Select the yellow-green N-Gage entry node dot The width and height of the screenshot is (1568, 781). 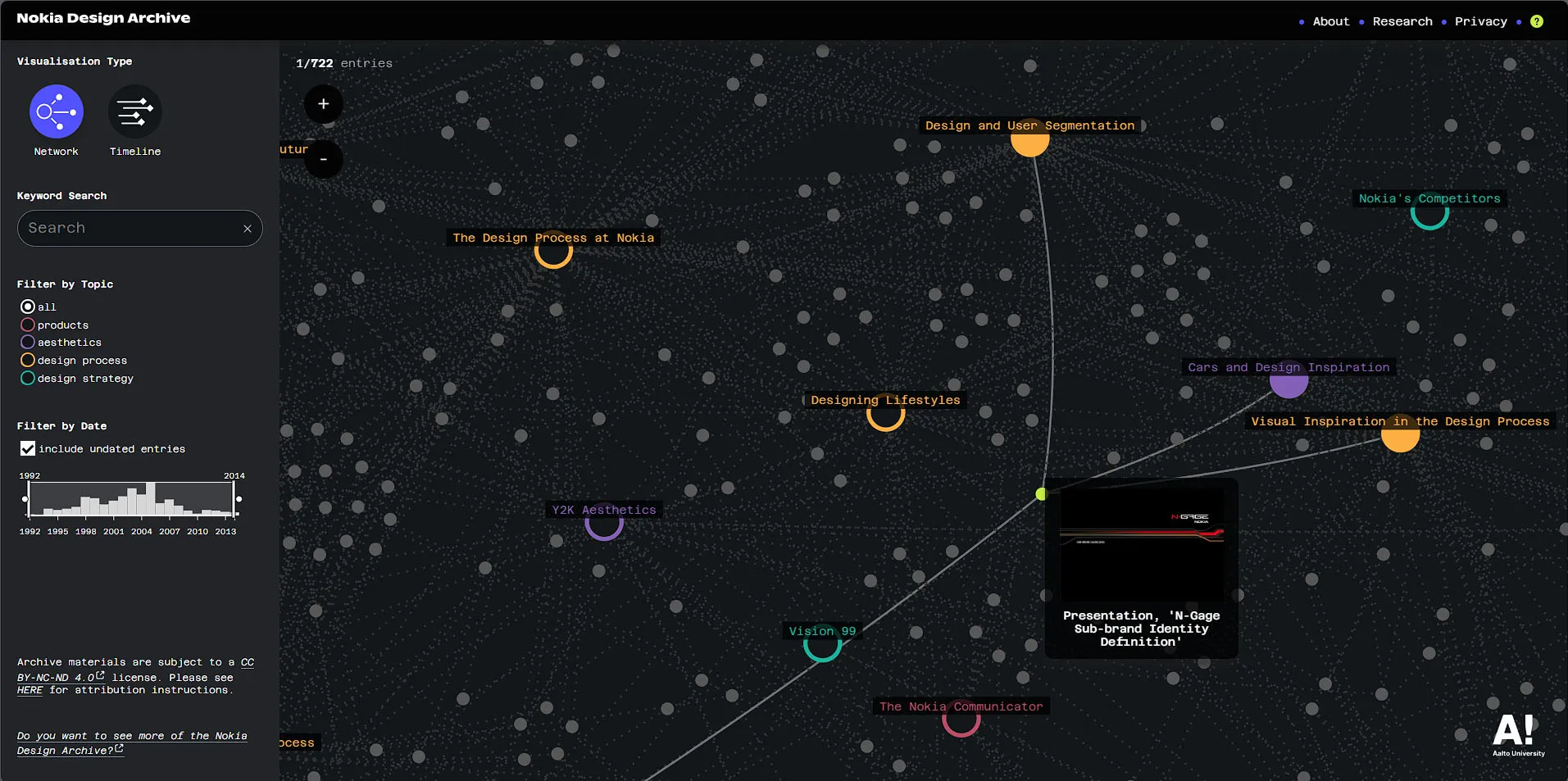[1041, 494]
